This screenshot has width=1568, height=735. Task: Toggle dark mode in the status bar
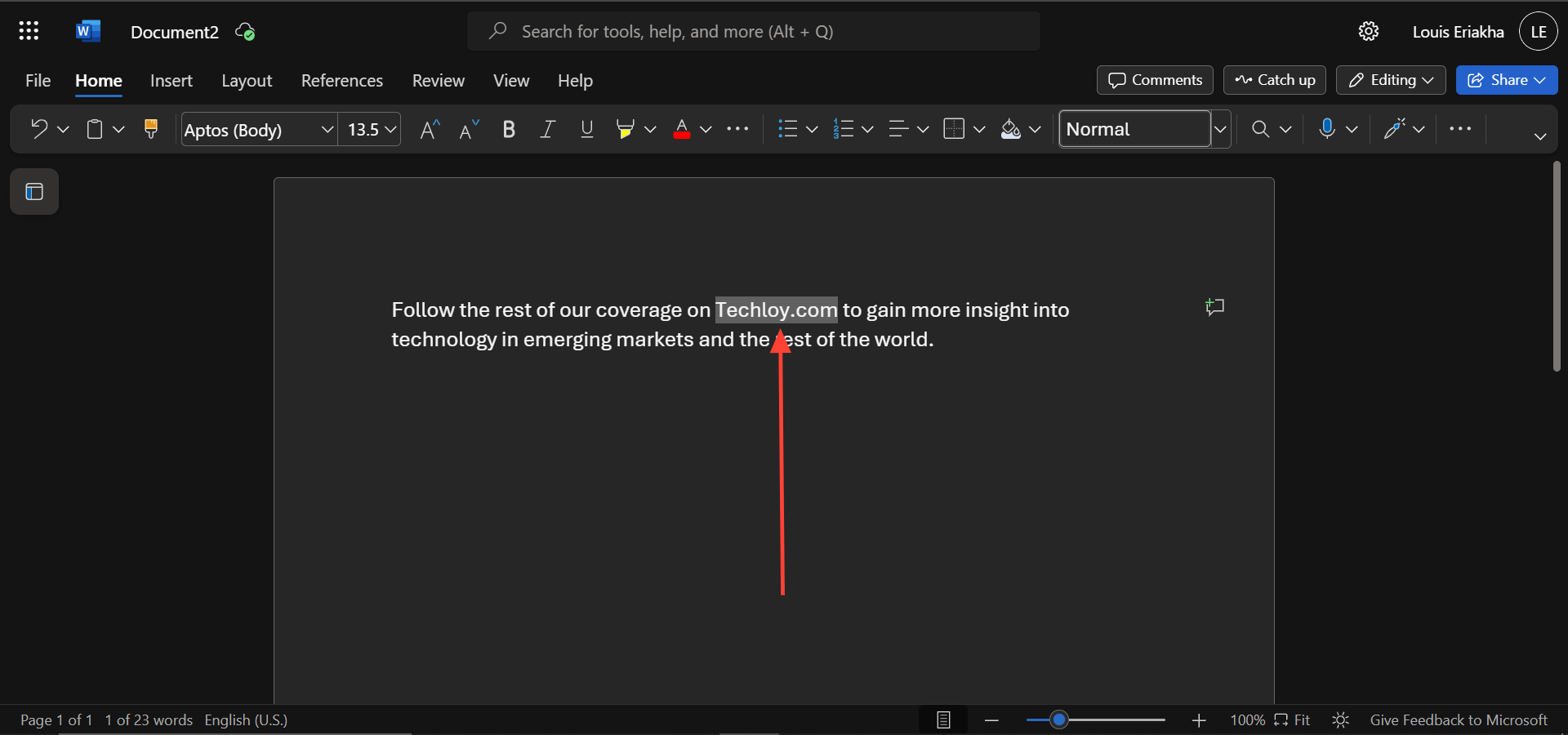tap(1340, 720)
